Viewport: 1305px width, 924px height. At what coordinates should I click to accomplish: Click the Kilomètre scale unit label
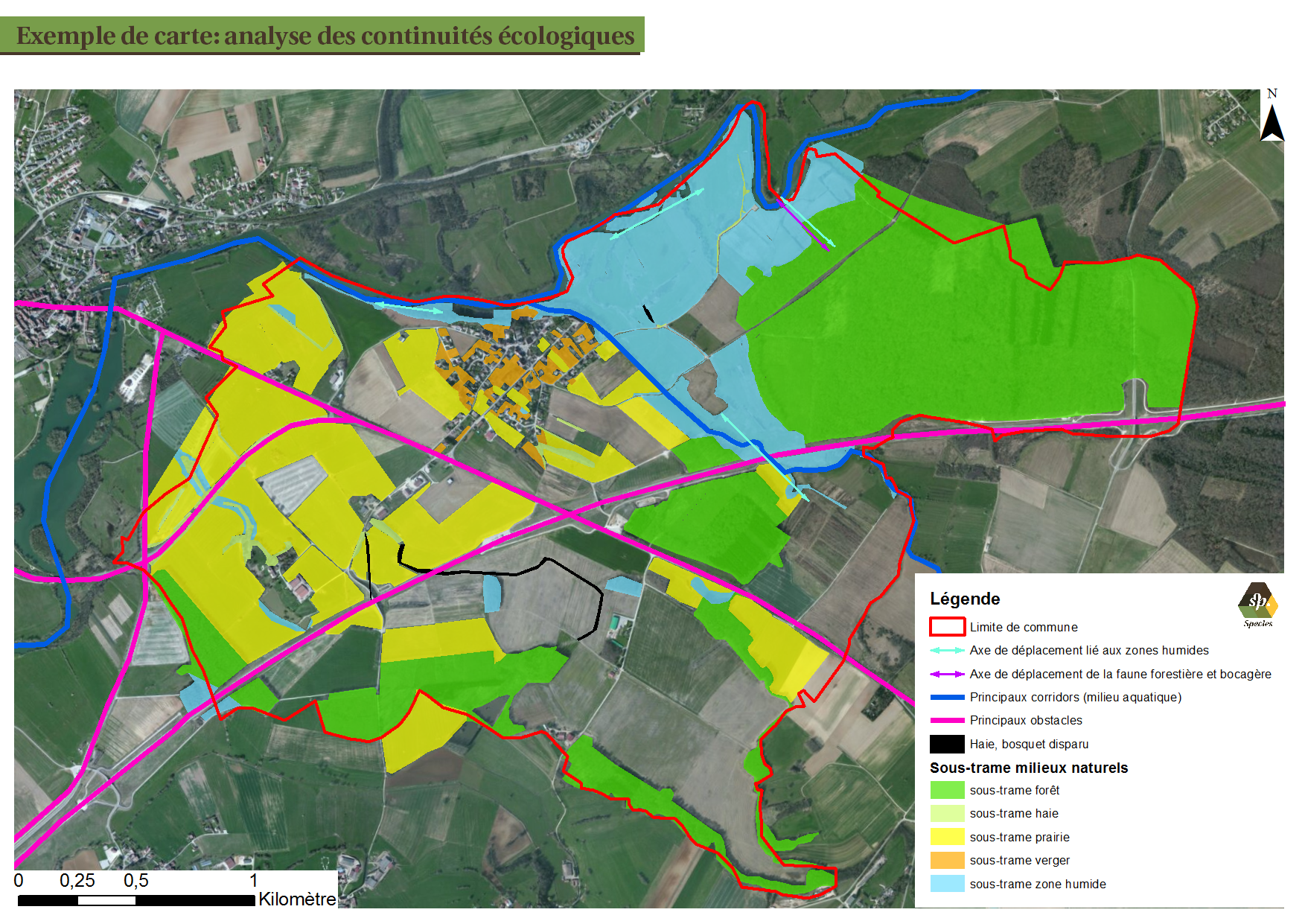click(x=297, y=899)
